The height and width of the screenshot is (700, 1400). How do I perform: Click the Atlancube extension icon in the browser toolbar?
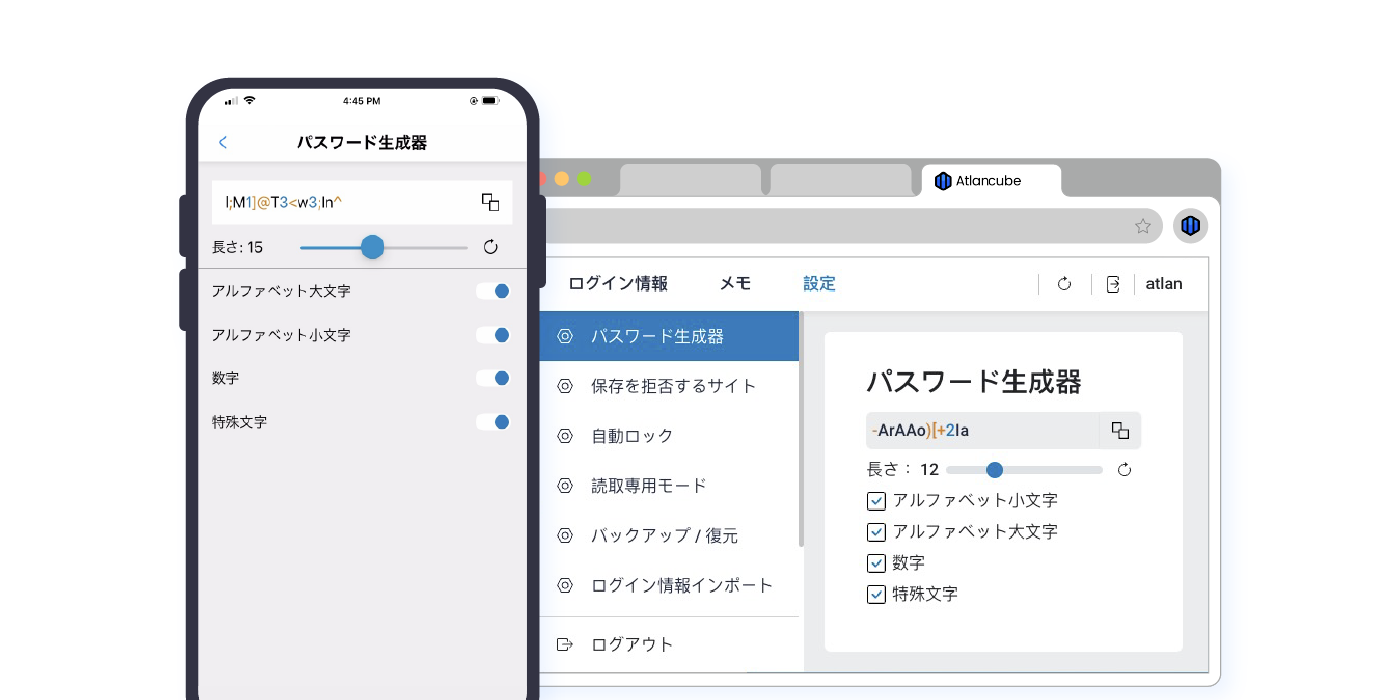coord(1190,226)
